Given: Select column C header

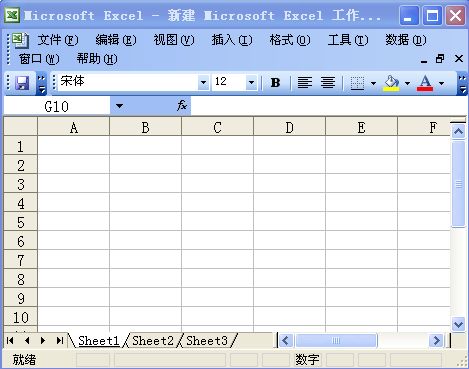Looking at the screenshot, I should tap(217, 128).
